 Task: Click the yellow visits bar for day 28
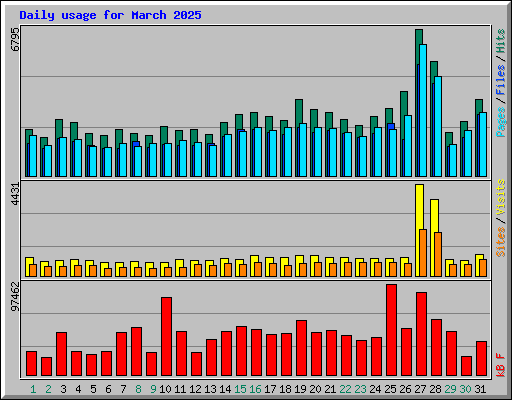click(434, 215)
